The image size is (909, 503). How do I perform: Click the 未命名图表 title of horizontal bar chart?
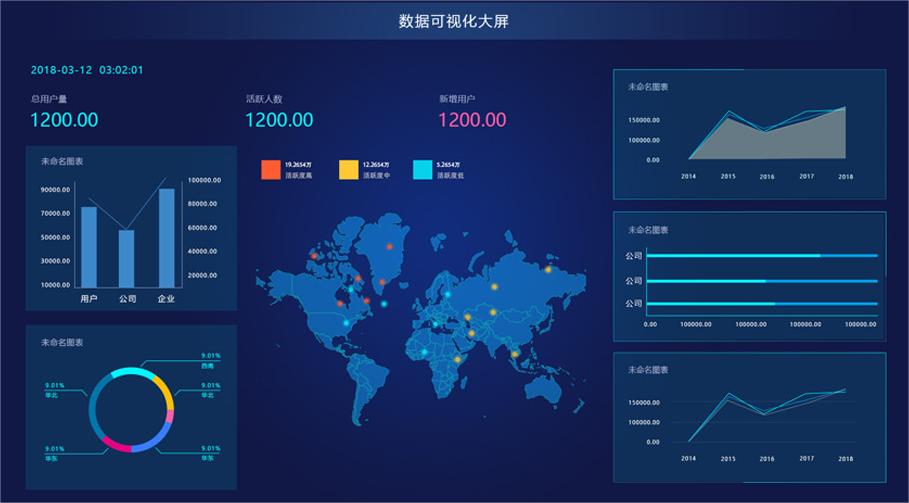(x=648, y=230)
